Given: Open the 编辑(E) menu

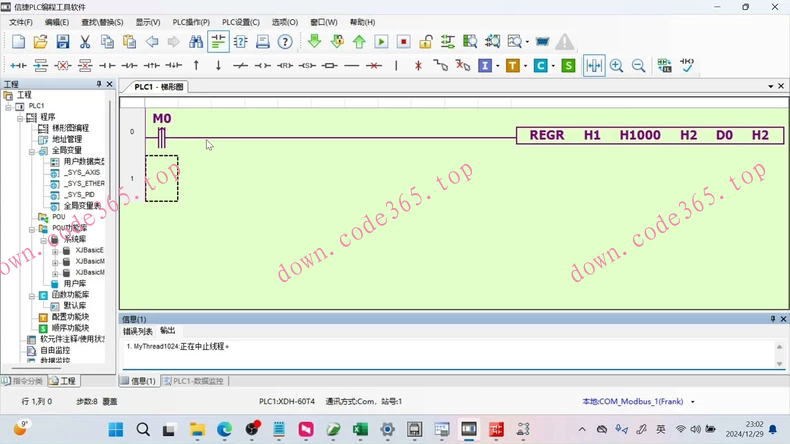Looking at the screenshot, I should [x=56, y=22].
